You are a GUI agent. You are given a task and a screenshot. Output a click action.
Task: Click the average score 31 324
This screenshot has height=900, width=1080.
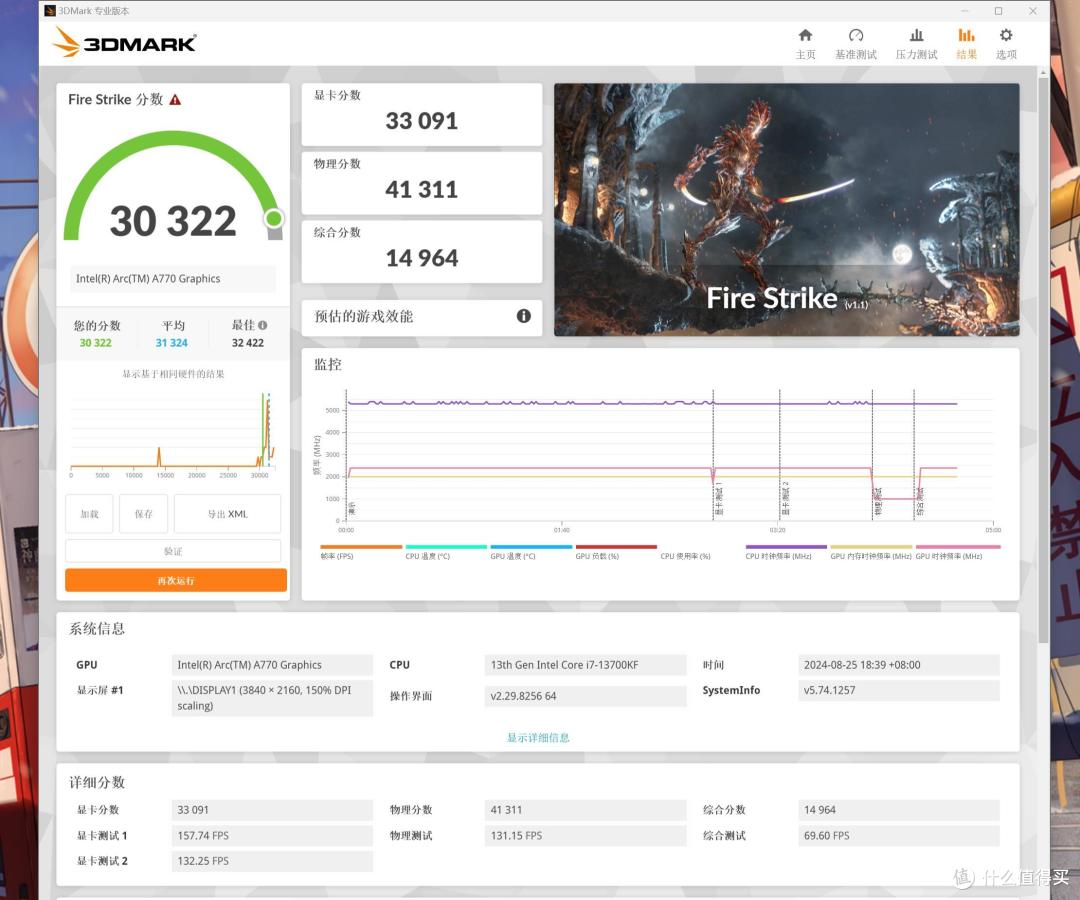pyautogui.click(x=172, y=343)
